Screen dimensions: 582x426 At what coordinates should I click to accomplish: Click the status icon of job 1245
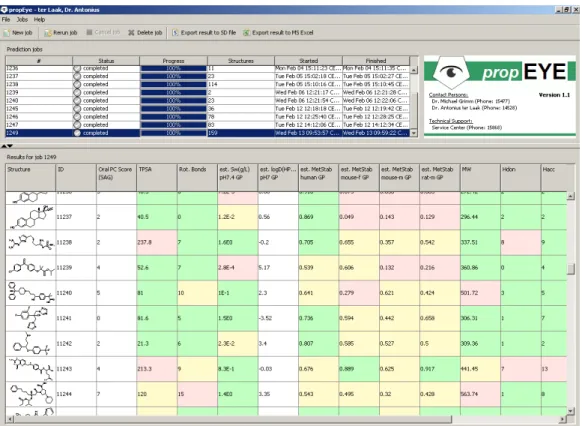pyautogui.click(x=77, y=109)
